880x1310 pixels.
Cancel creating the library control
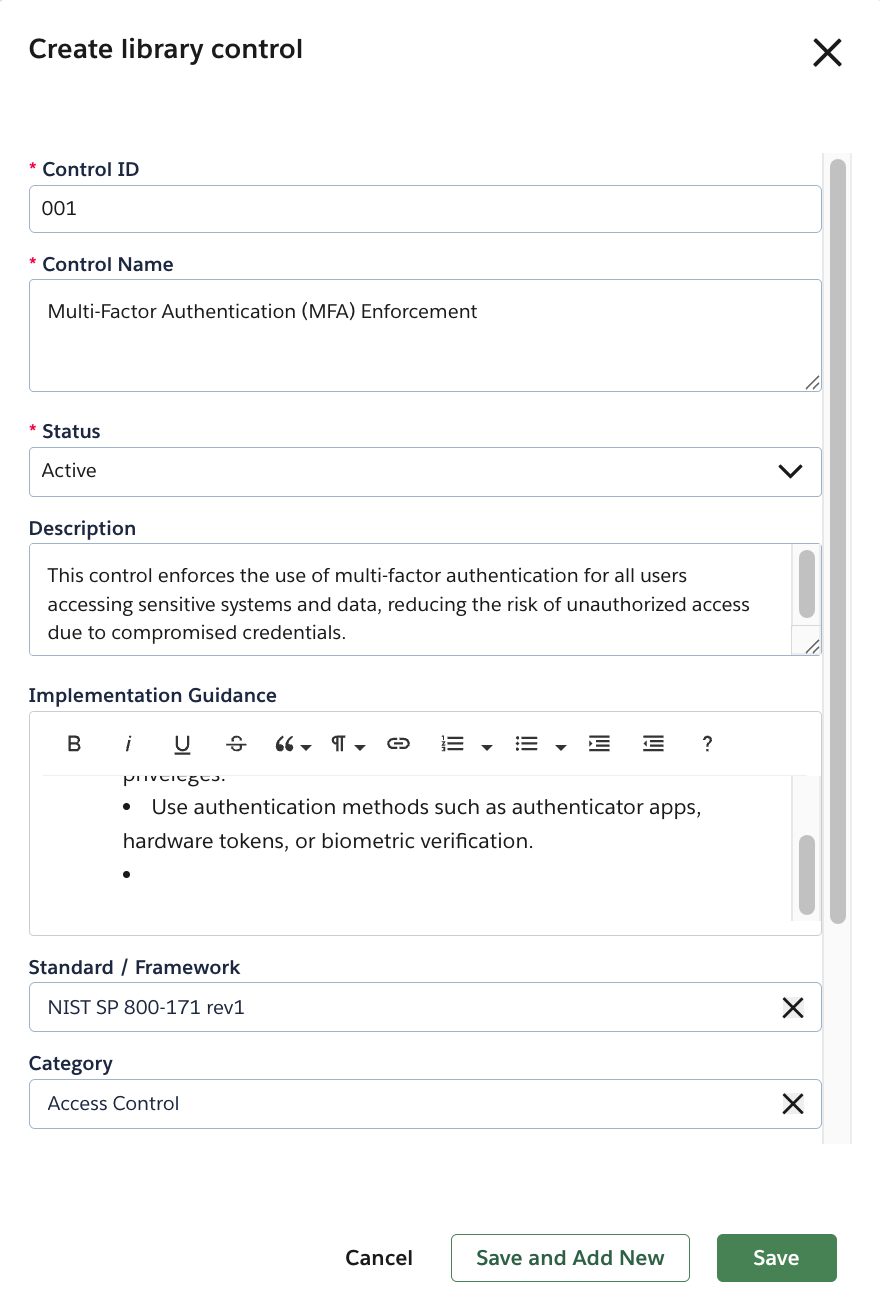tap(379, 1258)
